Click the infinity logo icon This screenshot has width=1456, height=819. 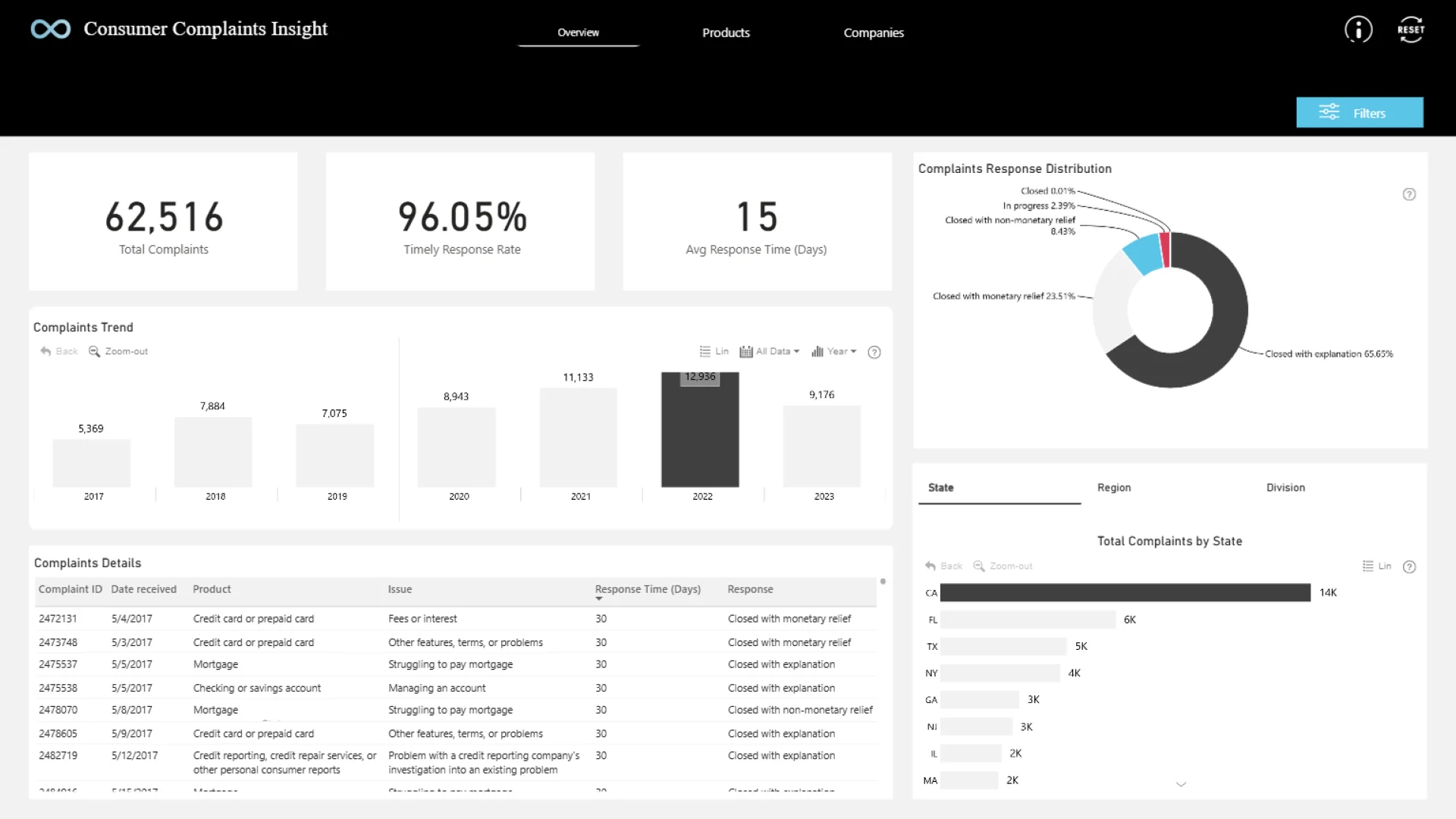coord(51,30)
